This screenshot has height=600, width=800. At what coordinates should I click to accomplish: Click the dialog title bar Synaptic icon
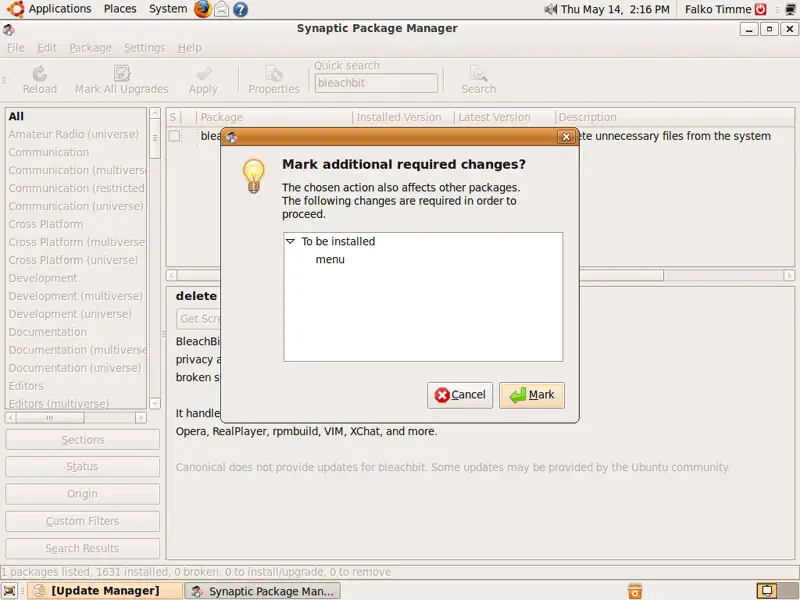(x=232, y=137)
